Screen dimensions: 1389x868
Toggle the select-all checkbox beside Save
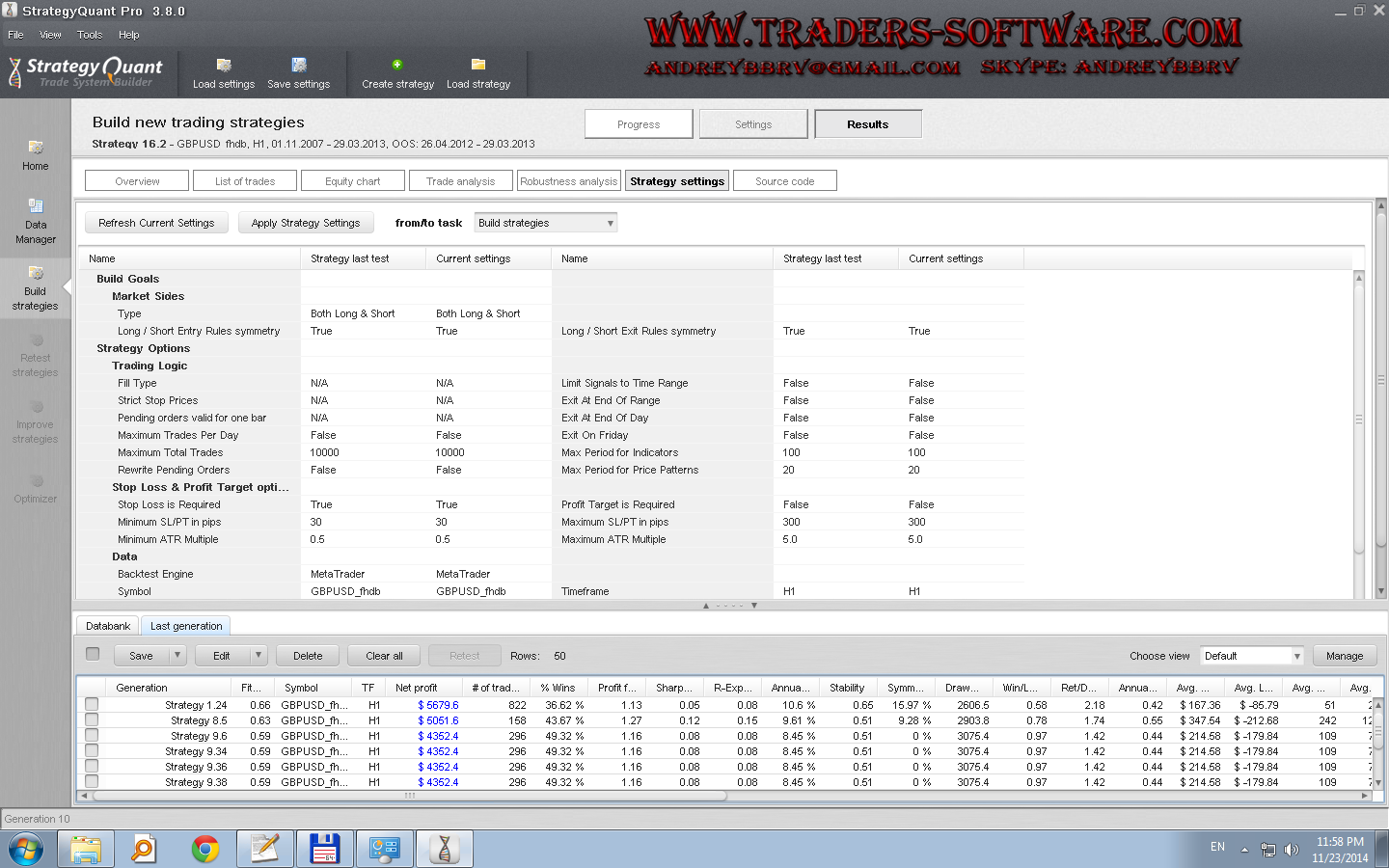93,654
